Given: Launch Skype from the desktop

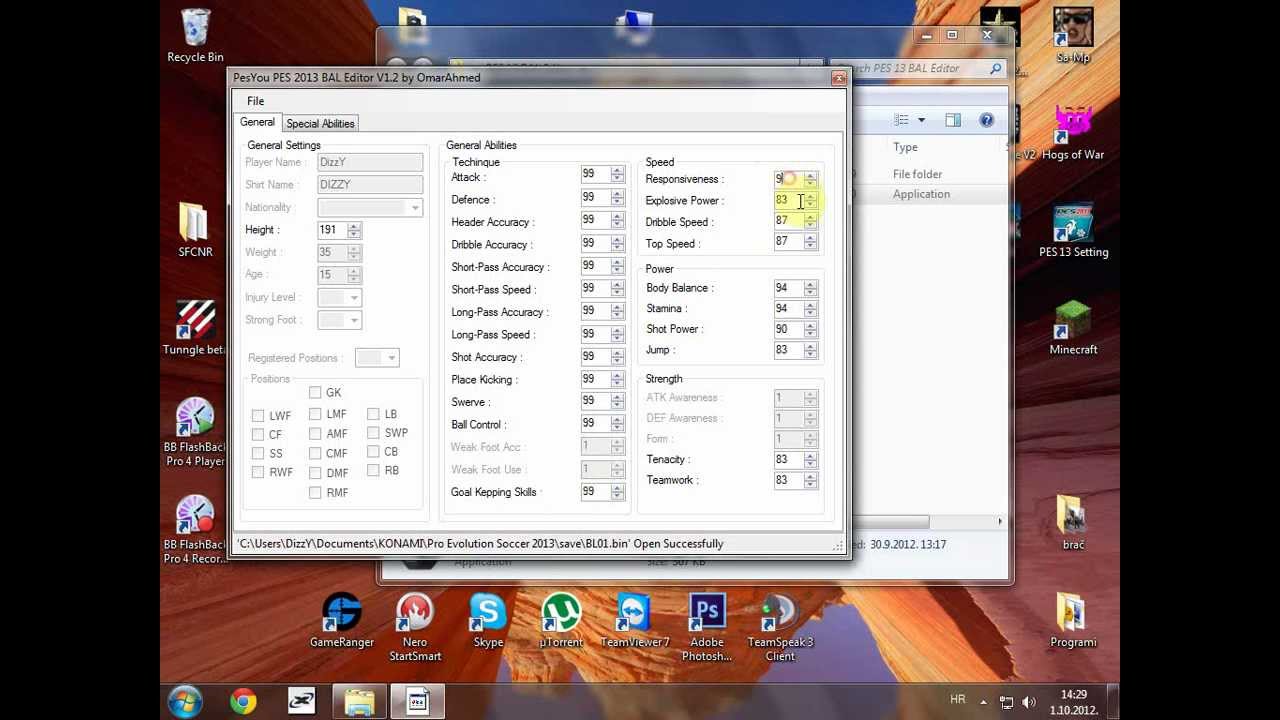Looking at the screenshot, I should coord(488,621).
